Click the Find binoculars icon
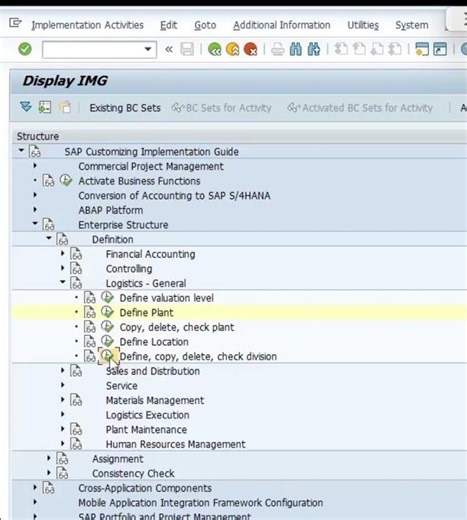The image size is (467, 520). 296,49
